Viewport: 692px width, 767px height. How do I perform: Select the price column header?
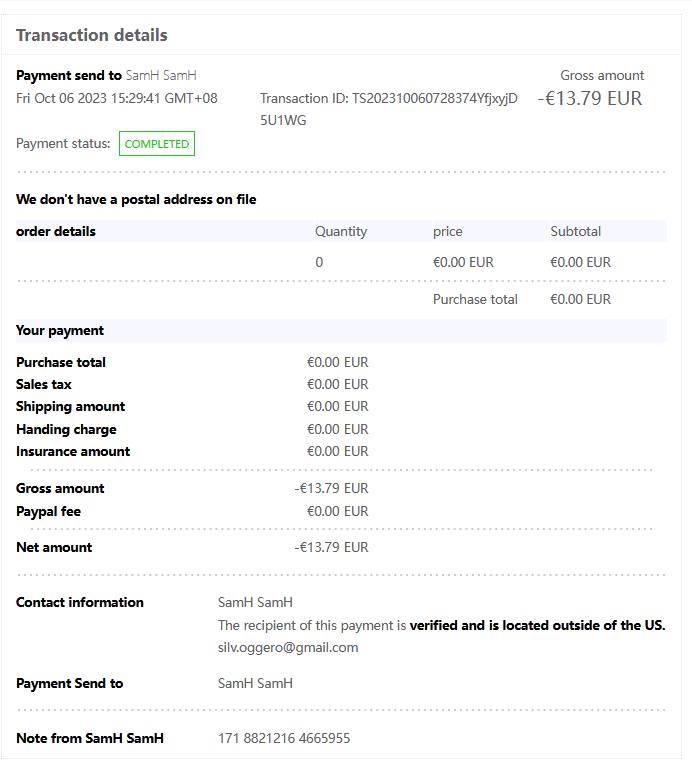click(x=448, y=231)
